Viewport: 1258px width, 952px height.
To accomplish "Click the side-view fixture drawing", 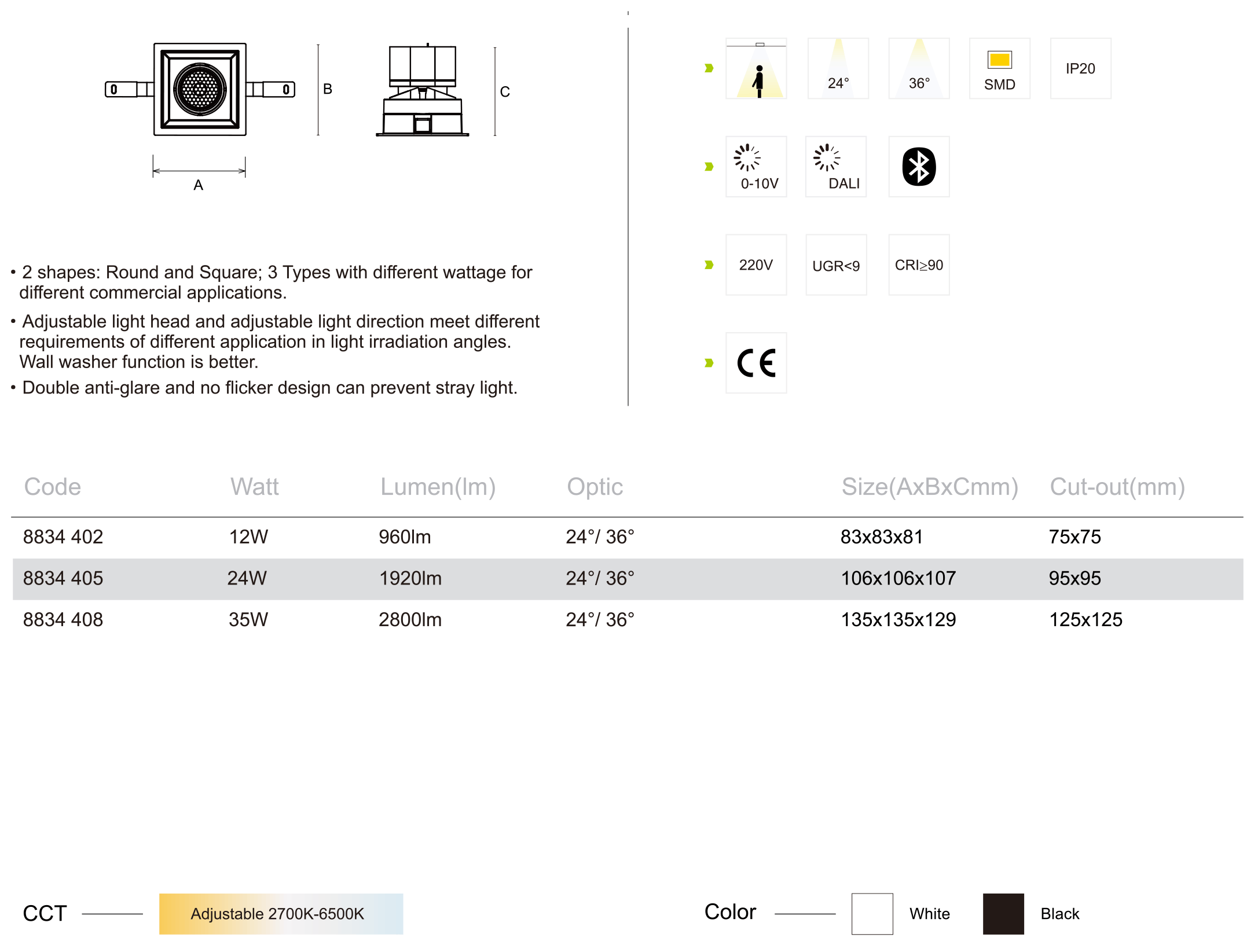I will coord(423,90).
